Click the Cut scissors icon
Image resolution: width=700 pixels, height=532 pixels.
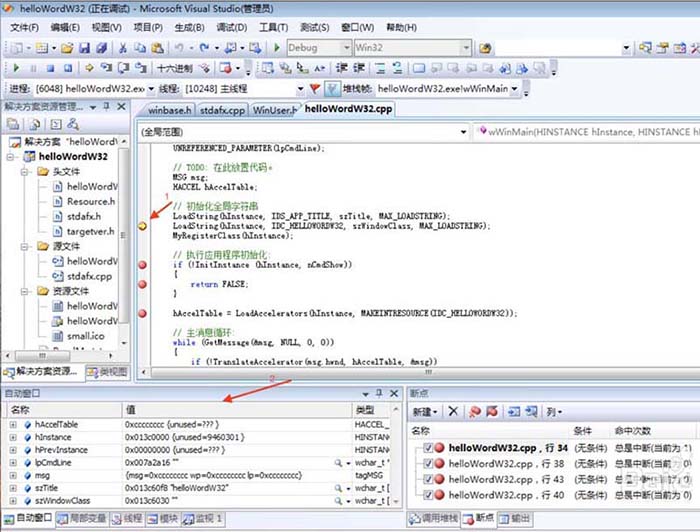123,48
